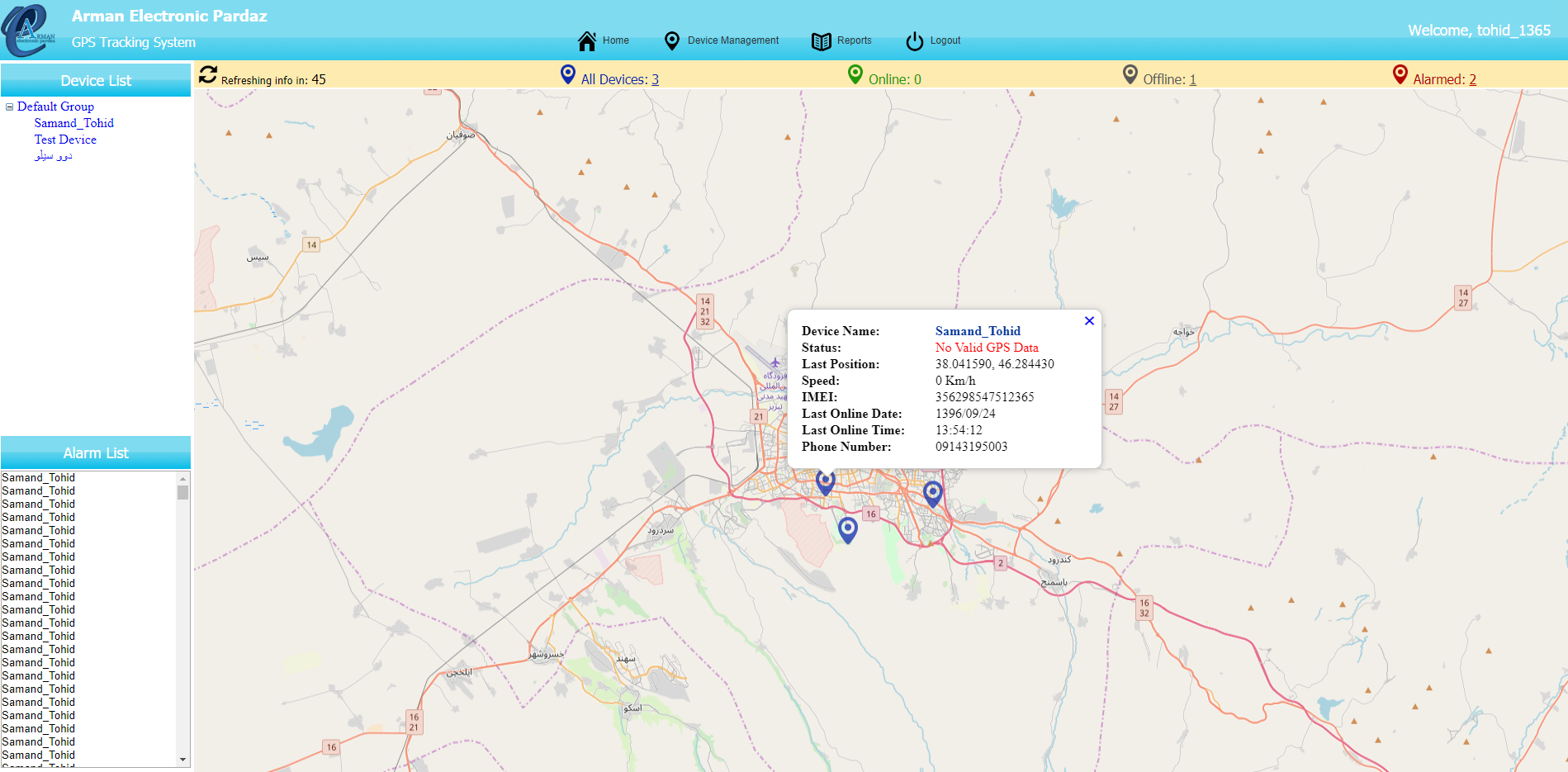The width and height of the screenshot is (1568, 772).
Task: Click the Offline count 1 link
Action: point(1192,79)
